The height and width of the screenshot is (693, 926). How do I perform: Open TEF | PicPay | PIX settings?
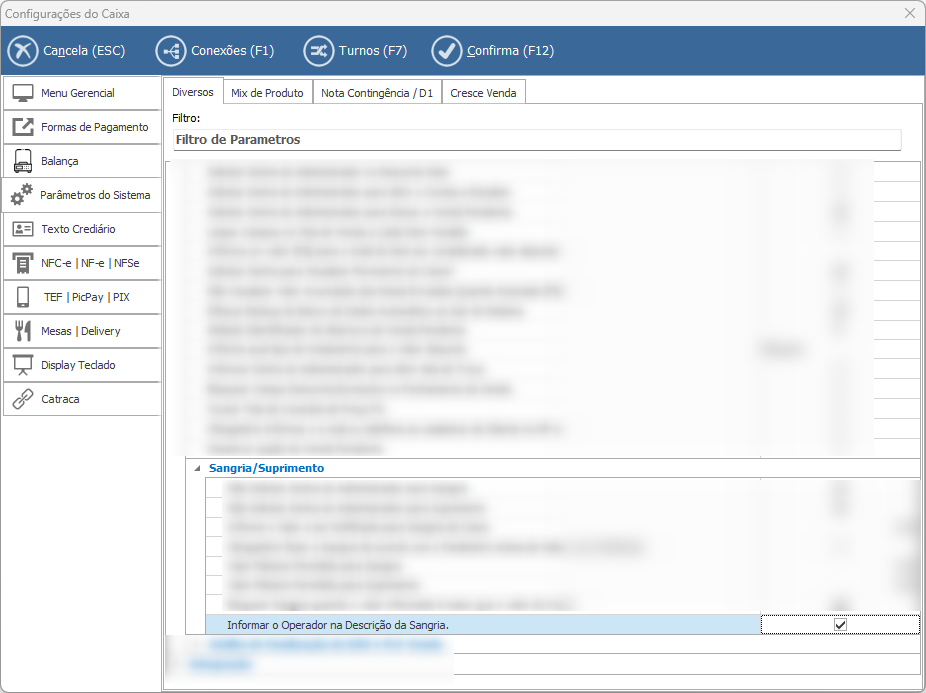click(x=81, y=297)
